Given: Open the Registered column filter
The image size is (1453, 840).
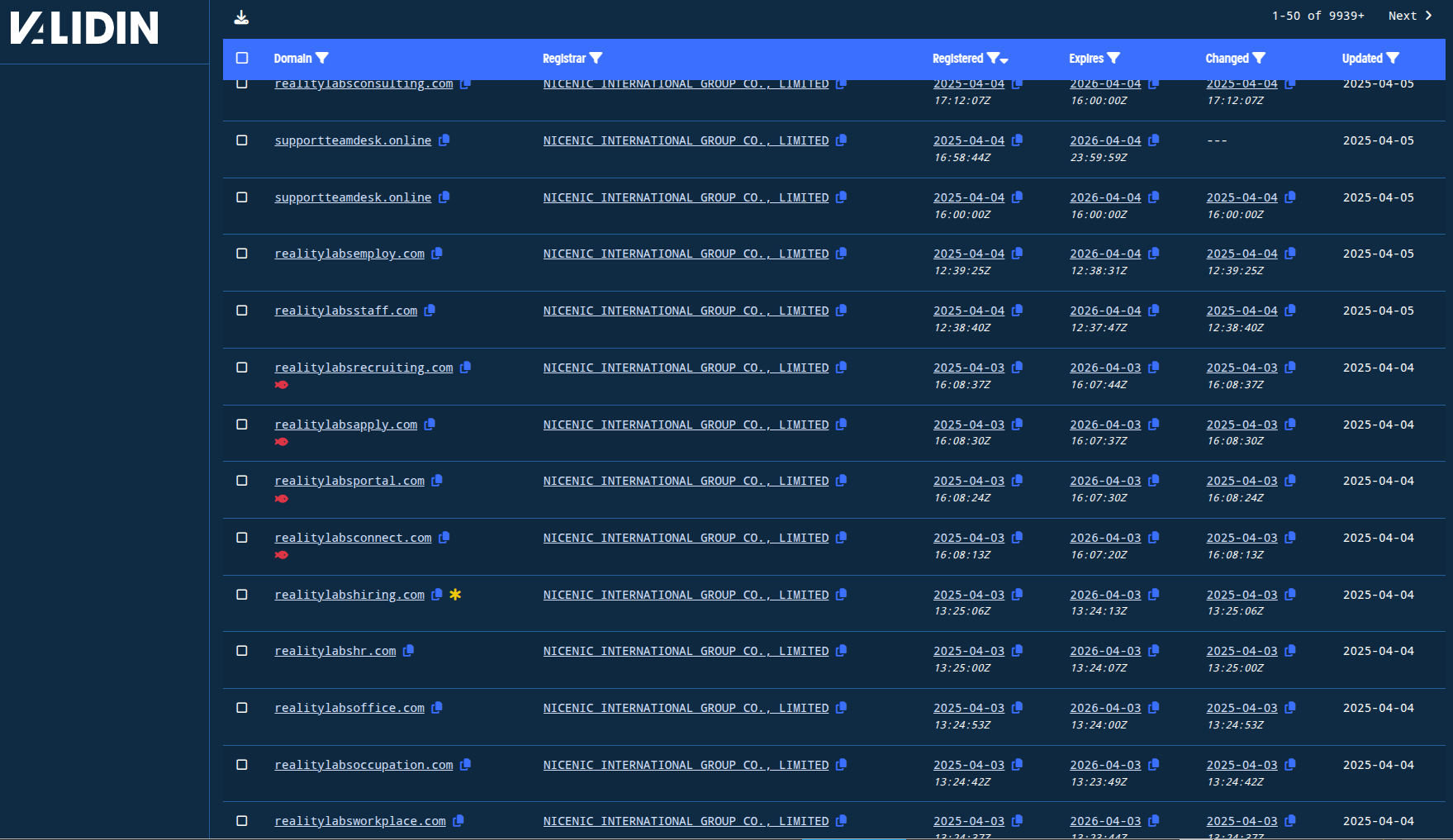Looking at the screenshot, I should [993, 58].
